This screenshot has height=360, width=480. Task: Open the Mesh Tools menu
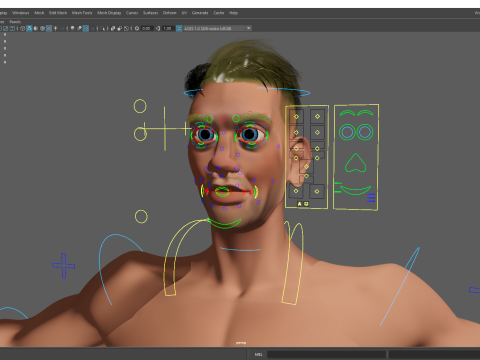pos(82,13)
